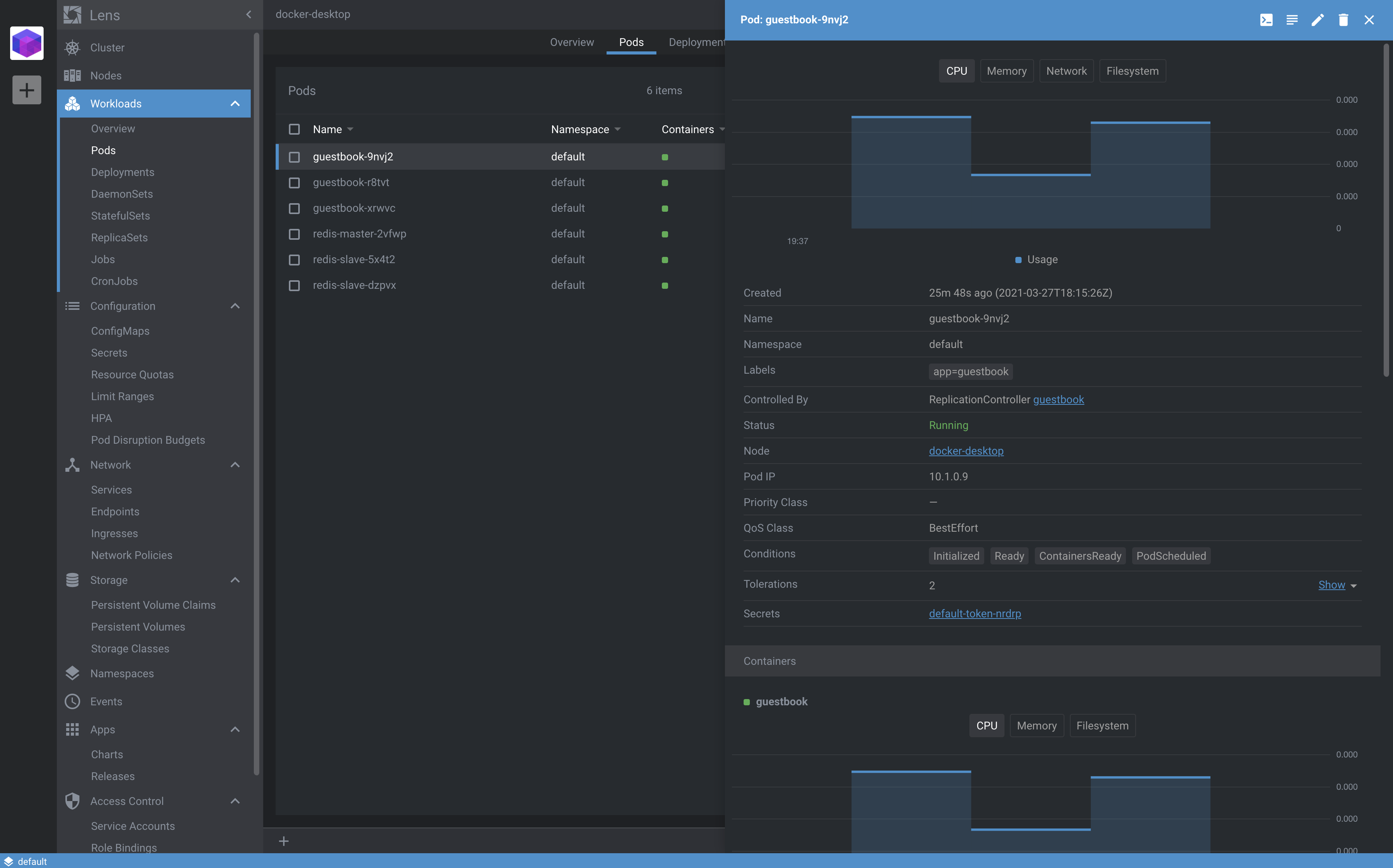Collapse the Access Control section chevron
Viewport: 1393px width, 868px height.
point(235,801)
